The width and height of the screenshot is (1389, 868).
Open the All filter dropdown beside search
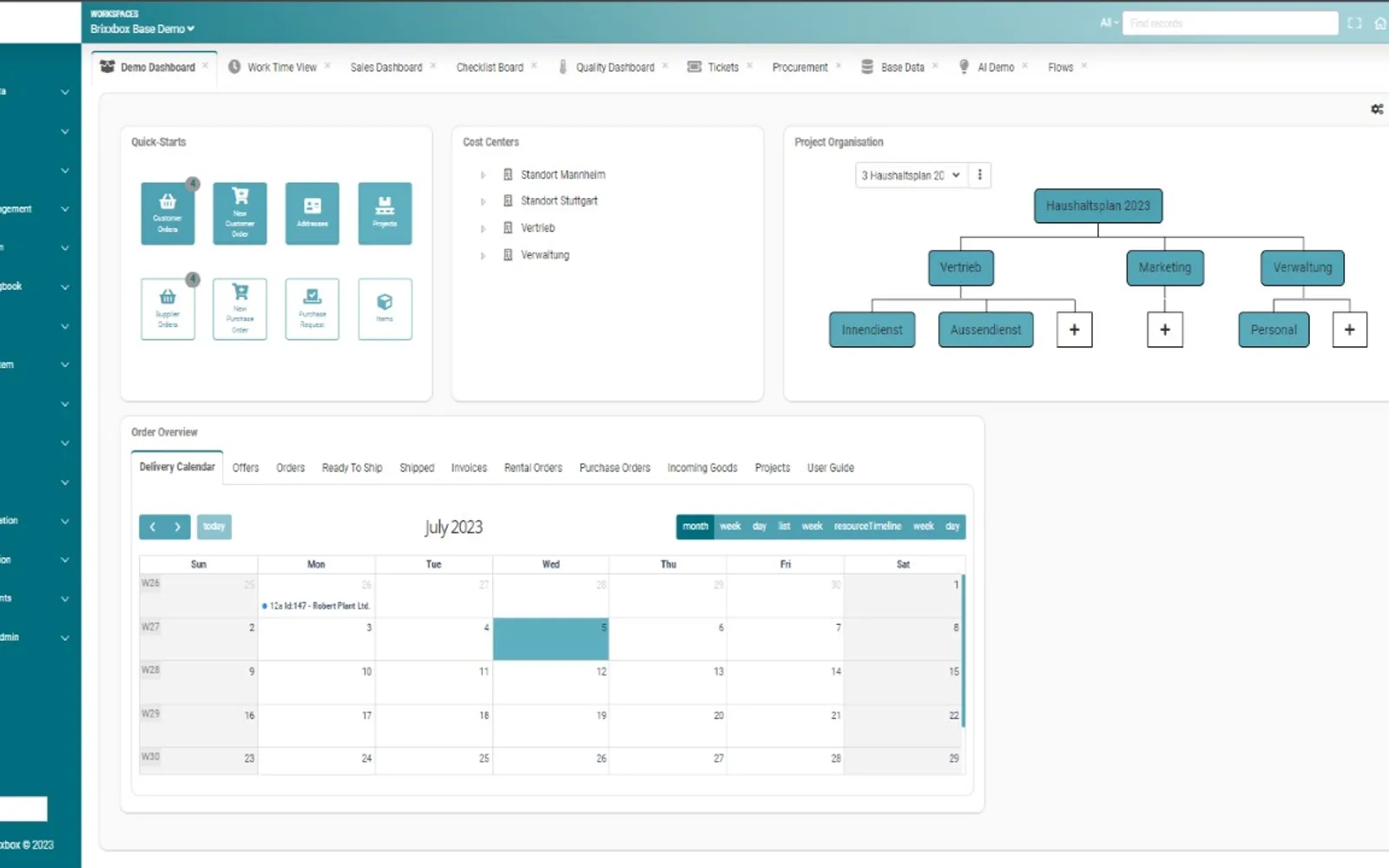pos(1109,23)
